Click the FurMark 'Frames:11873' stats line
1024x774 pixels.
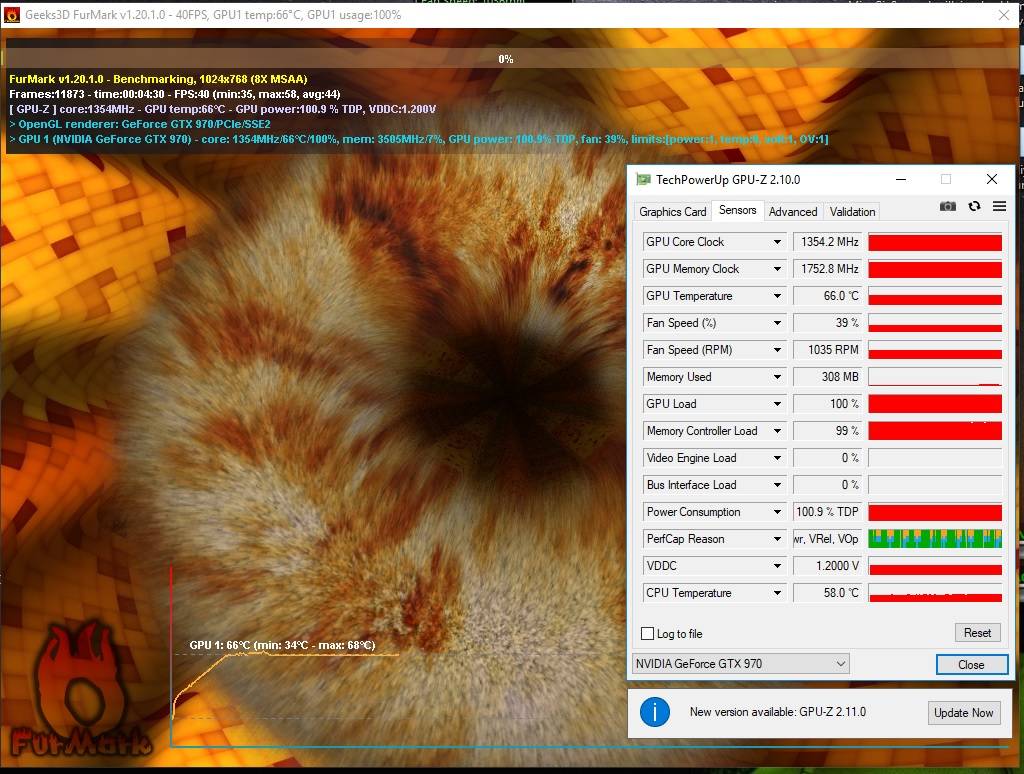tap(174, 94)
